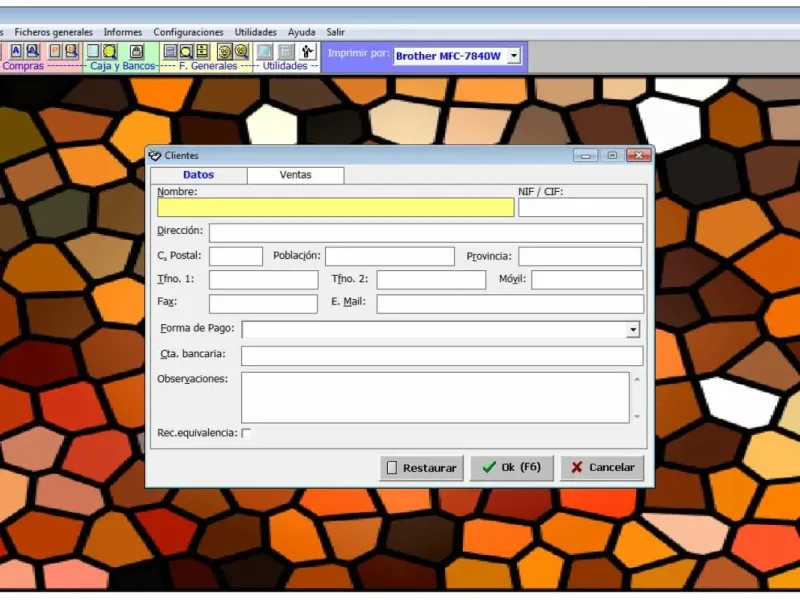Open the Configuraciones menu

click(188, 32)
